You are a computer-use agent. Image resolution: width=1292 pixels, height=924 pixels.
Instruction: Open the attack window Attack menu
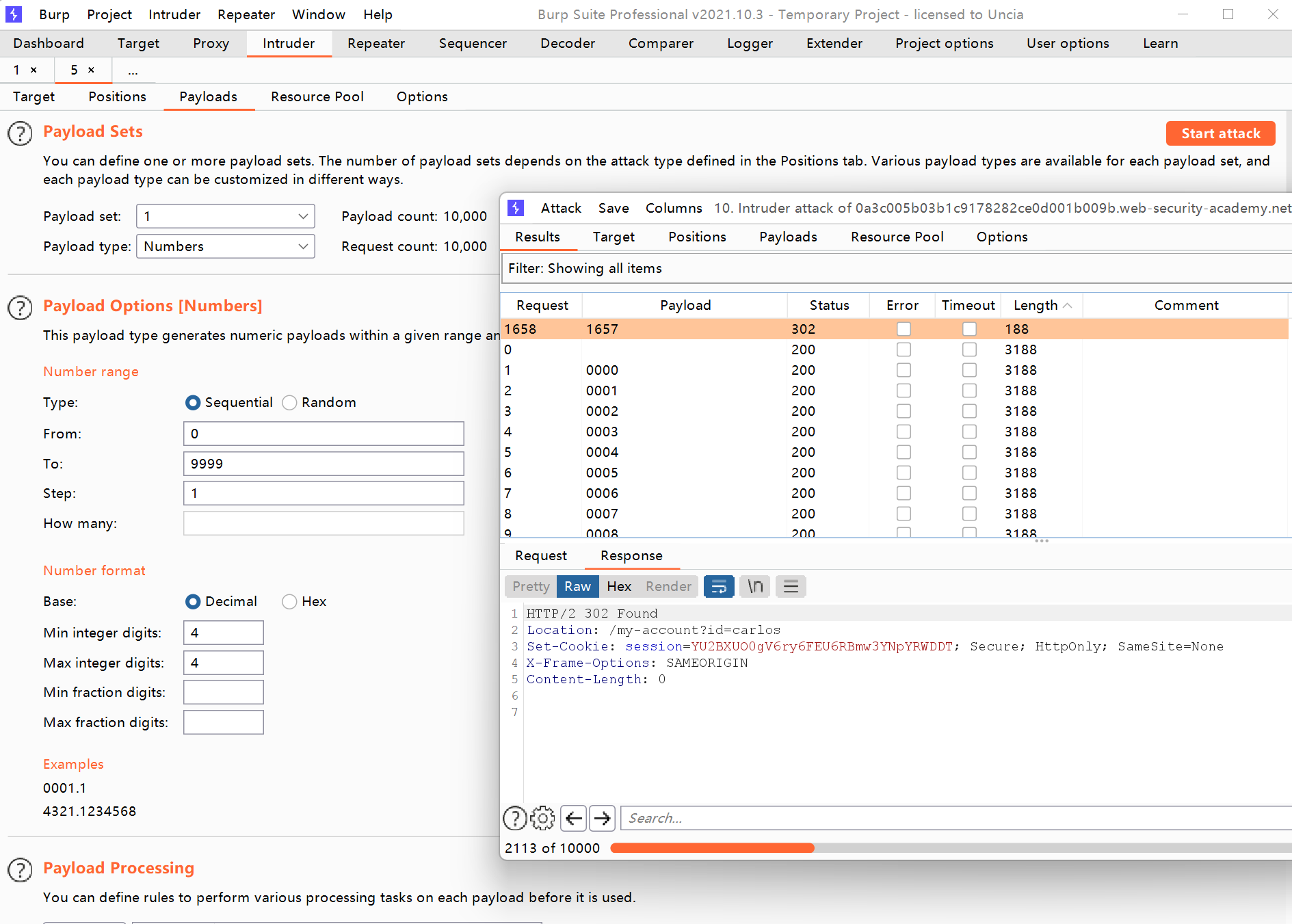tap(561, 208)
